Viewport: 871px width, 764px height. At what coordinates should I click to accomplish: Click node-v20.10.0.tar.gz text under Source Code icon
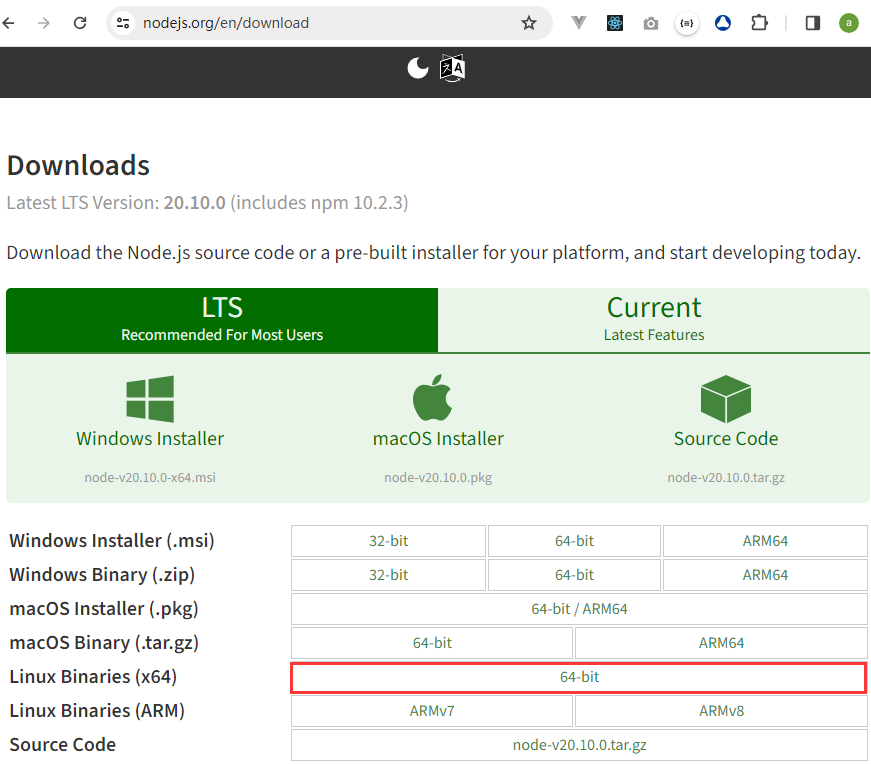[726, 478]
